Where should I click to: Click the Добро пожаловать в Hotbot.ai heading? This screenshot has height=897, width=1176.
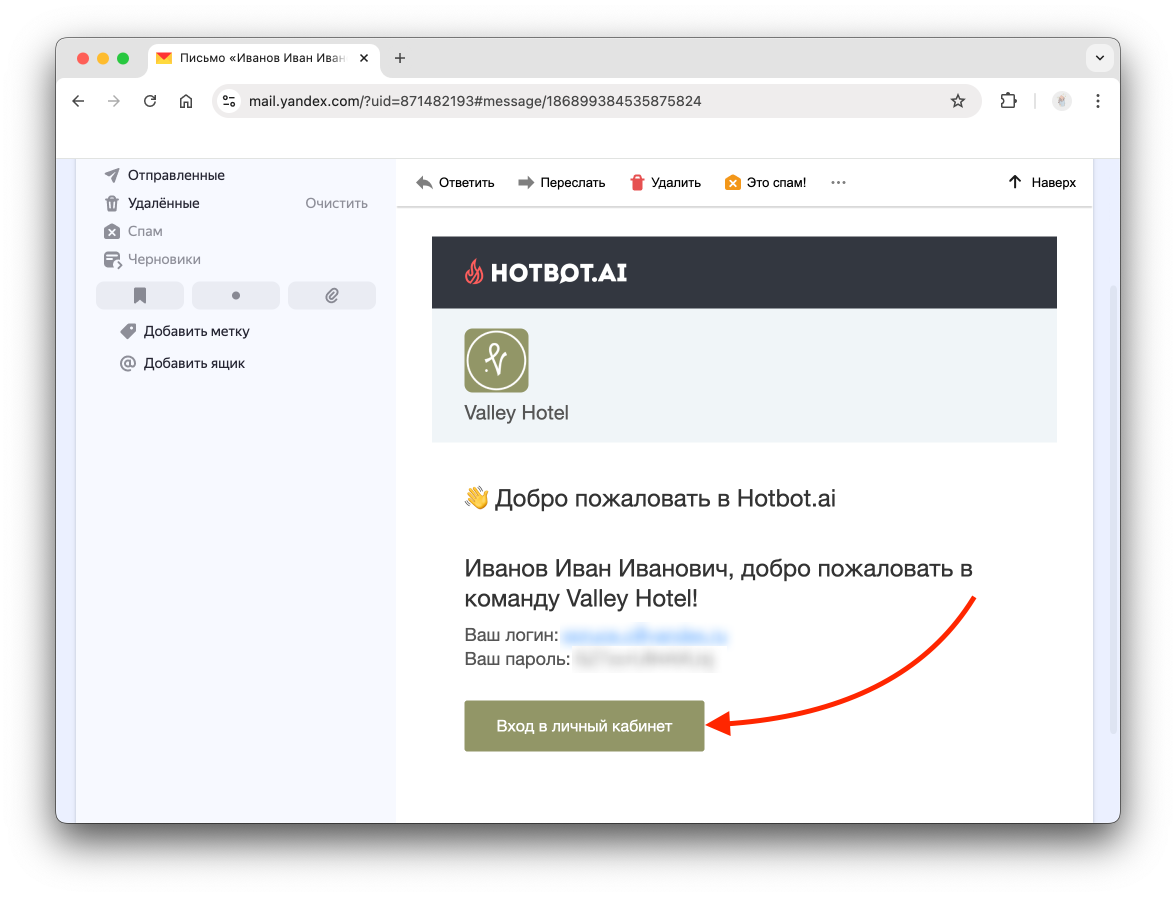pos(650,499)
